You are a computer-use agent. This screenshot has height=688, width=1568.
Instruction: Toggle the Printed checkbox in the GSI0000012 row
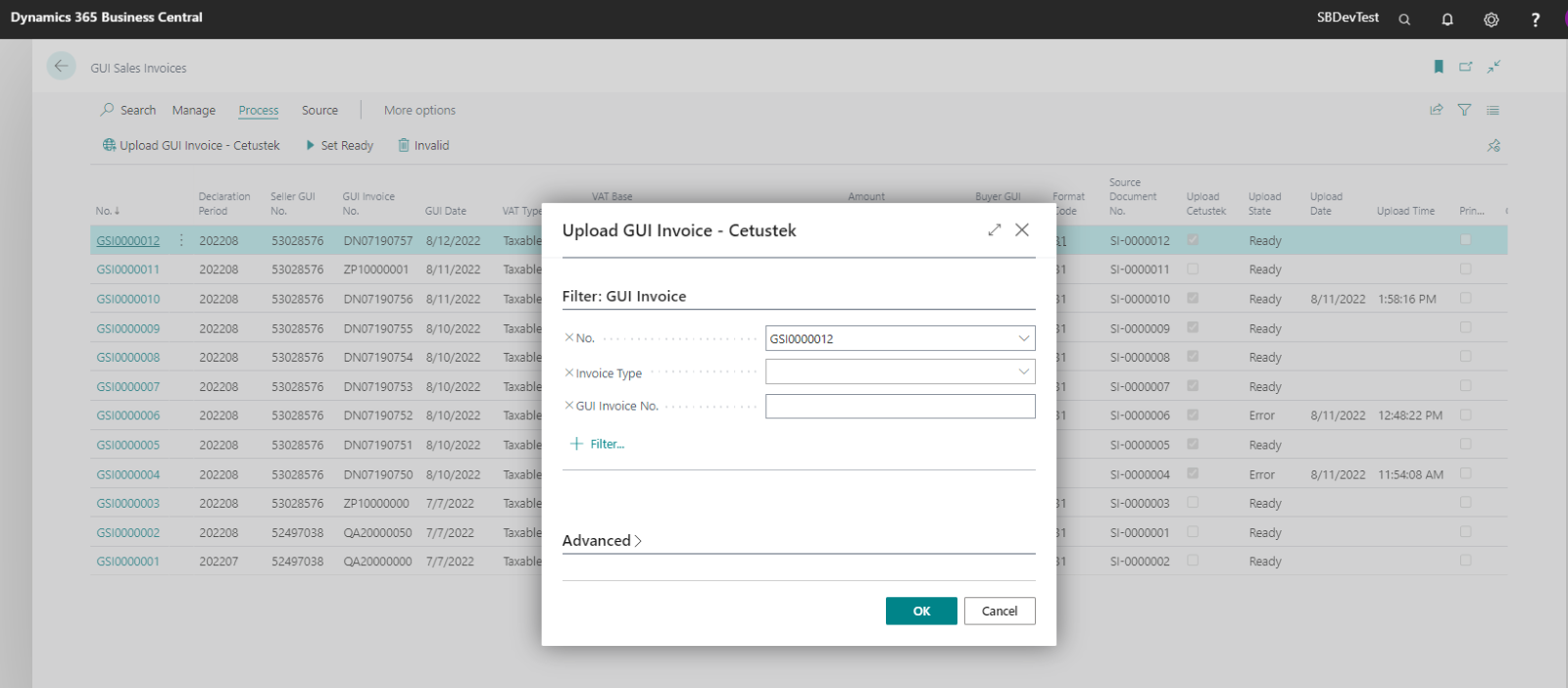[x=1465, y=239]
